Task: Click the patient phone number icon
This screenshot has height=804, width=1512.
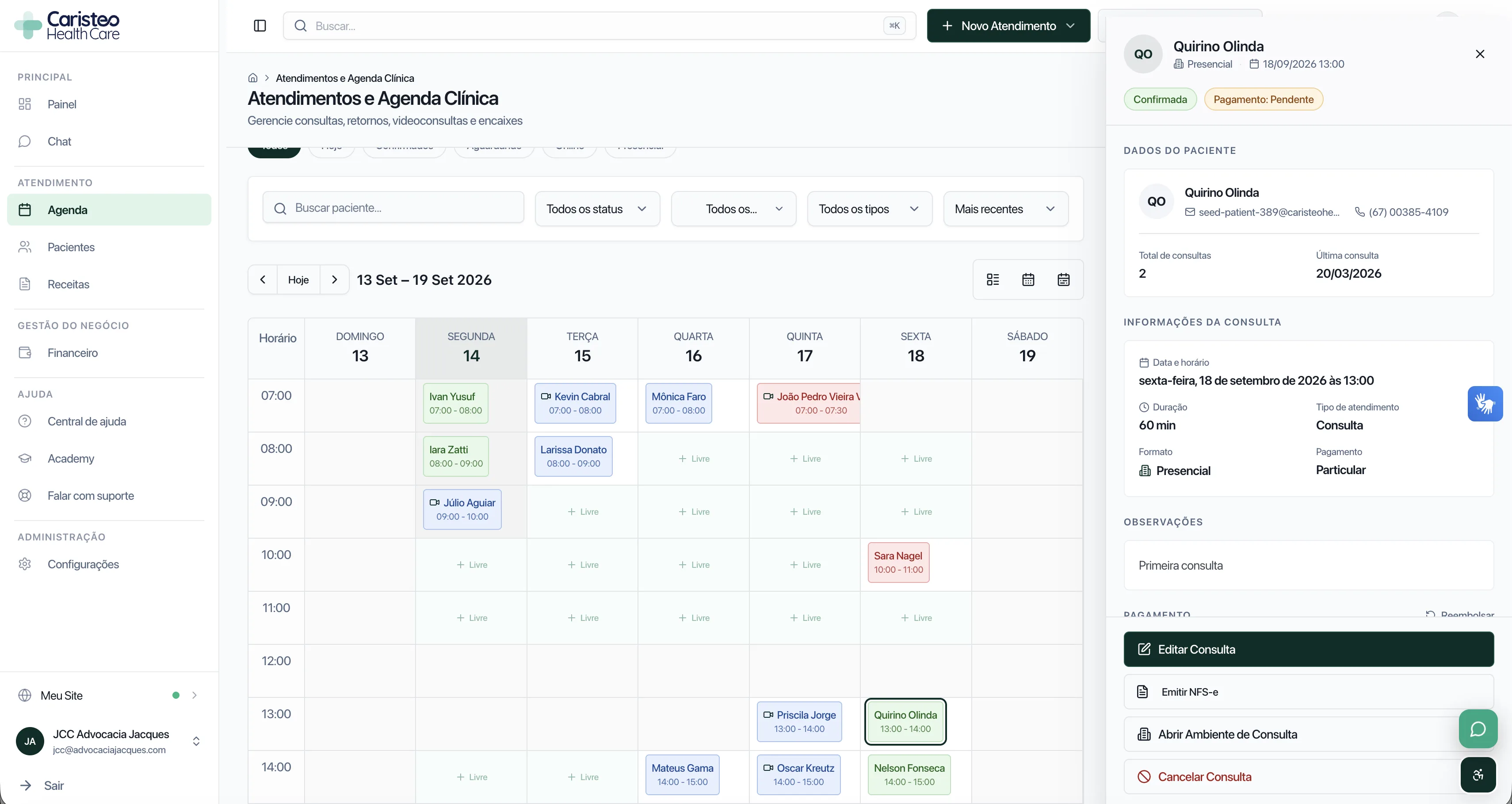Action: (1359, 212)
